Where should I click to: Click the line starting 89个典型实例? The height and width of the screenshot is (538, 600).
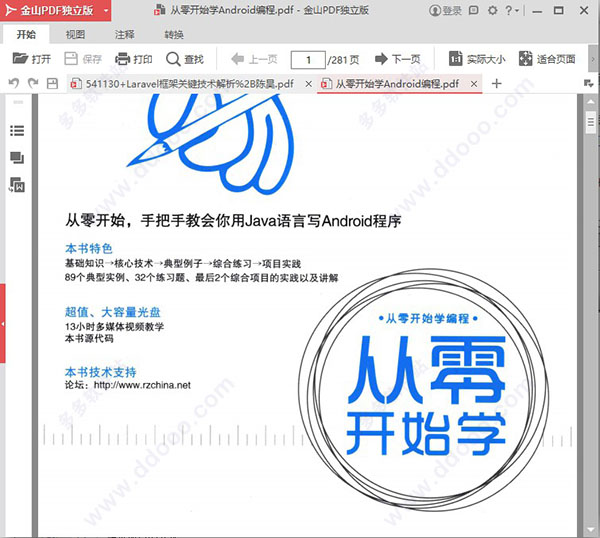[201, 277]
